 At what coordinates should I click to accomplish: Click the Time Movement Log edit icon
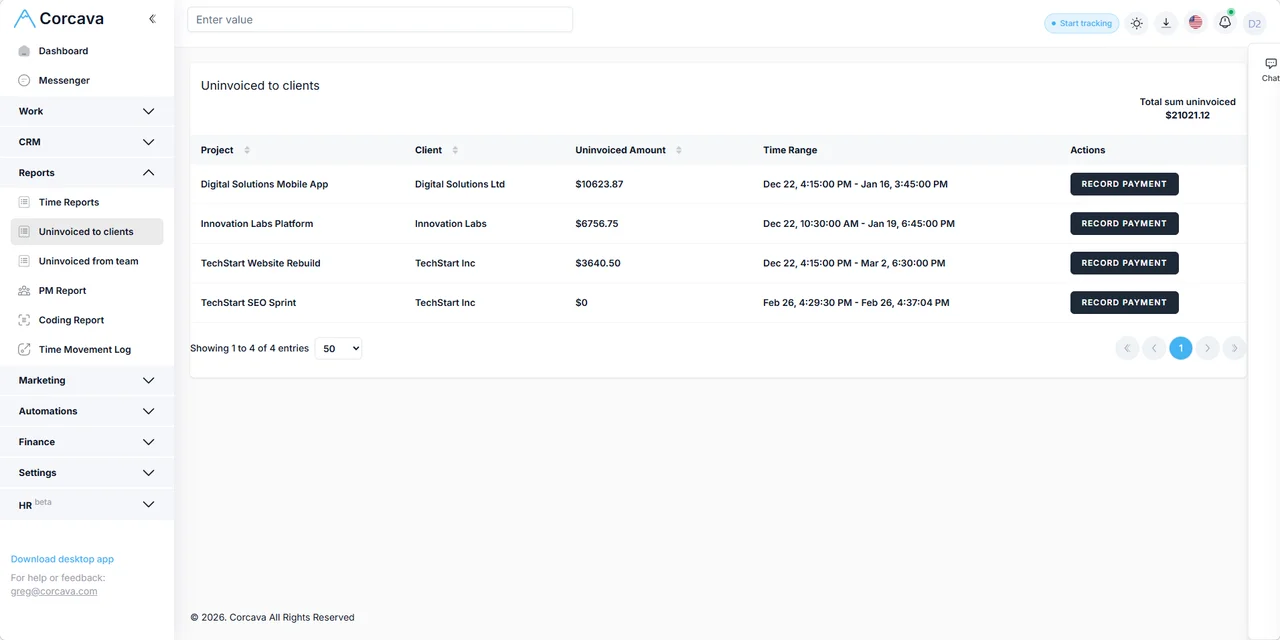tap(24, 350)
